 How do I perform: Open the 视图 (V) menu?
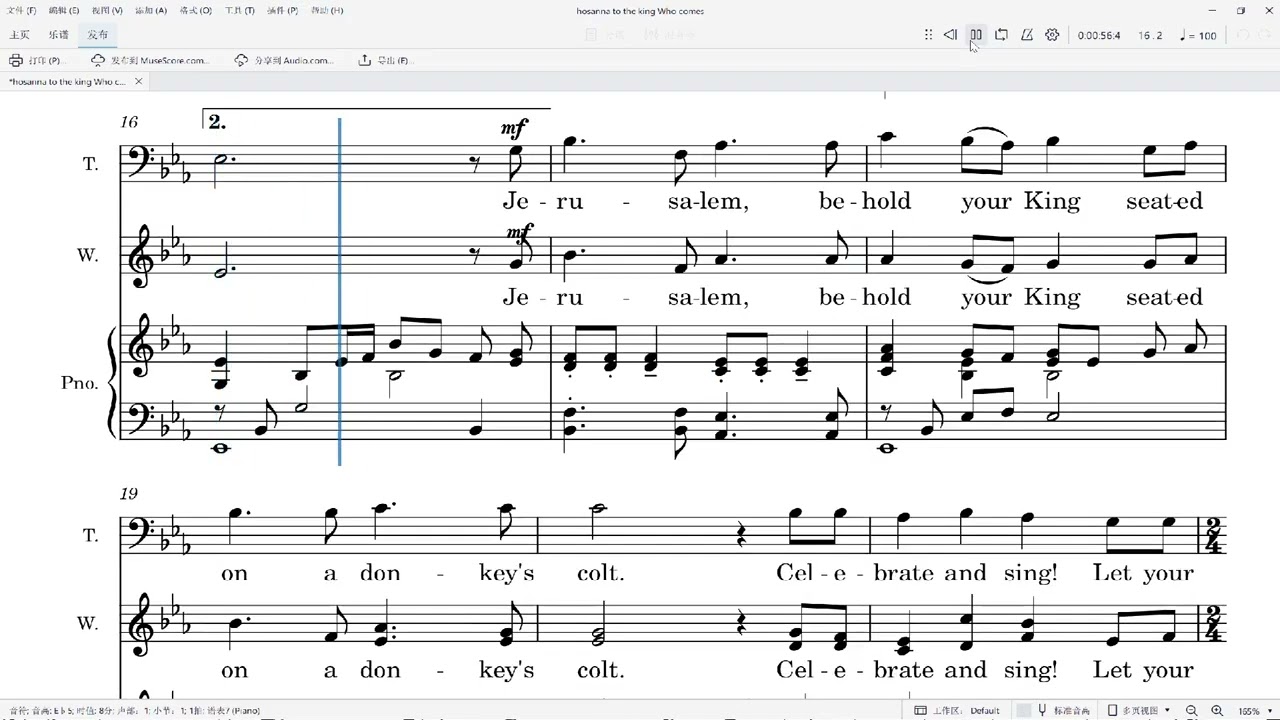click(x=108, y=10)
